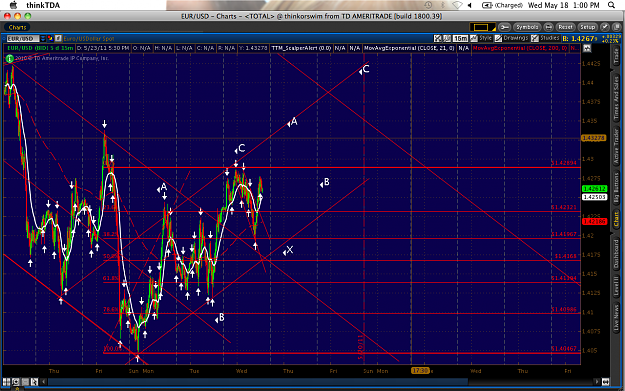
Task: Click the Wi-Fi icon in menu bar
Action: pyautogui.click(x=457, y=5)
